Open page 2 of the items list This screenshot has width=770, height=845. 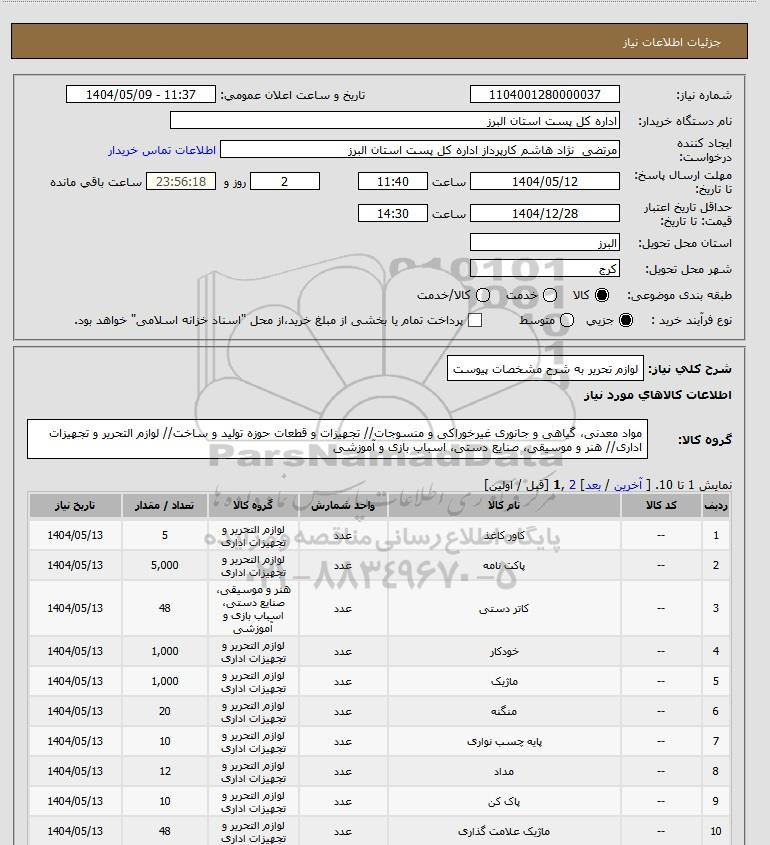coord(572,485)
